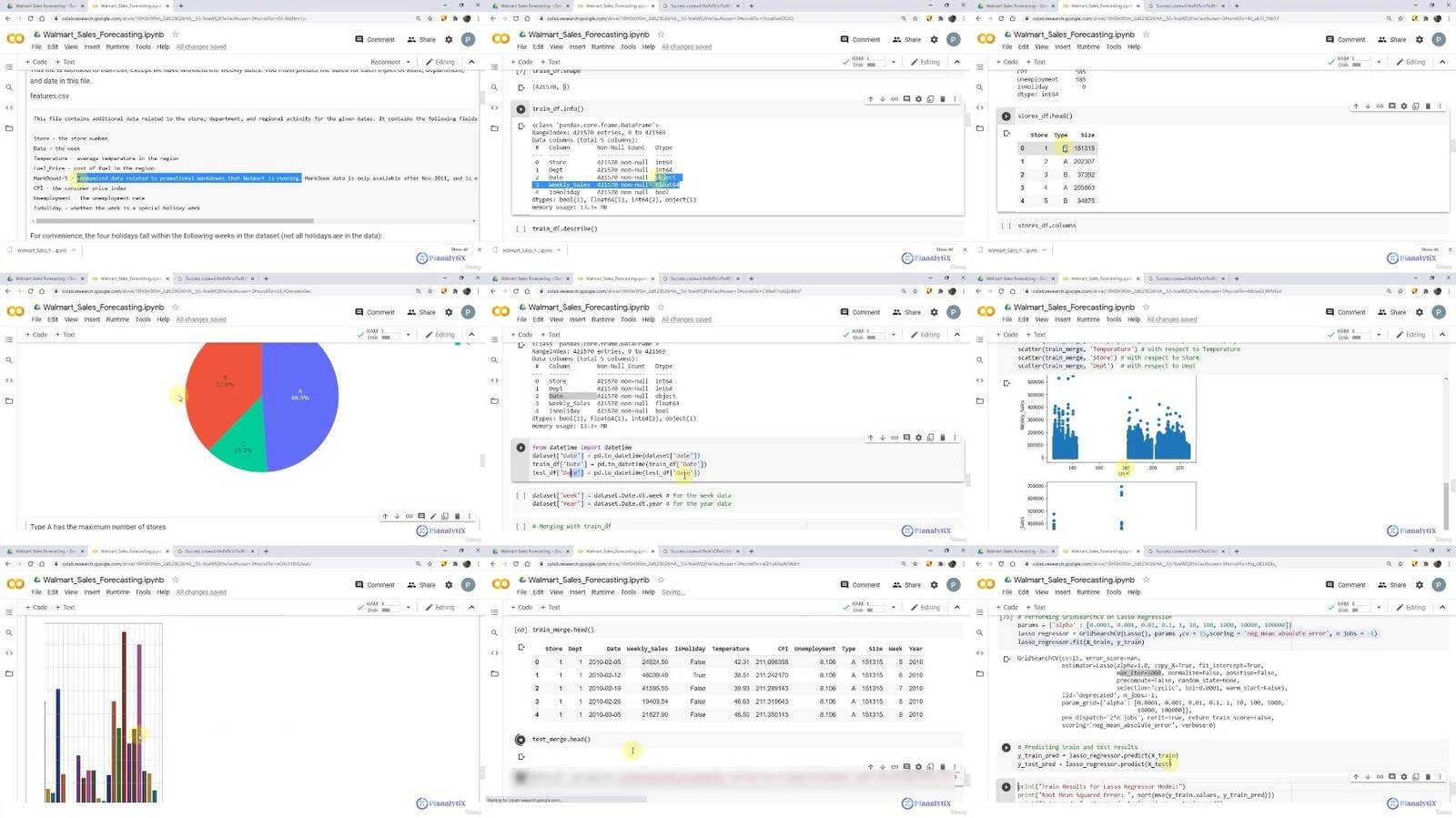This screenshot has height=818, width=1456.
Task: Edit the pie chart text cell with pencil icon
Action: [x=433, y=516]
